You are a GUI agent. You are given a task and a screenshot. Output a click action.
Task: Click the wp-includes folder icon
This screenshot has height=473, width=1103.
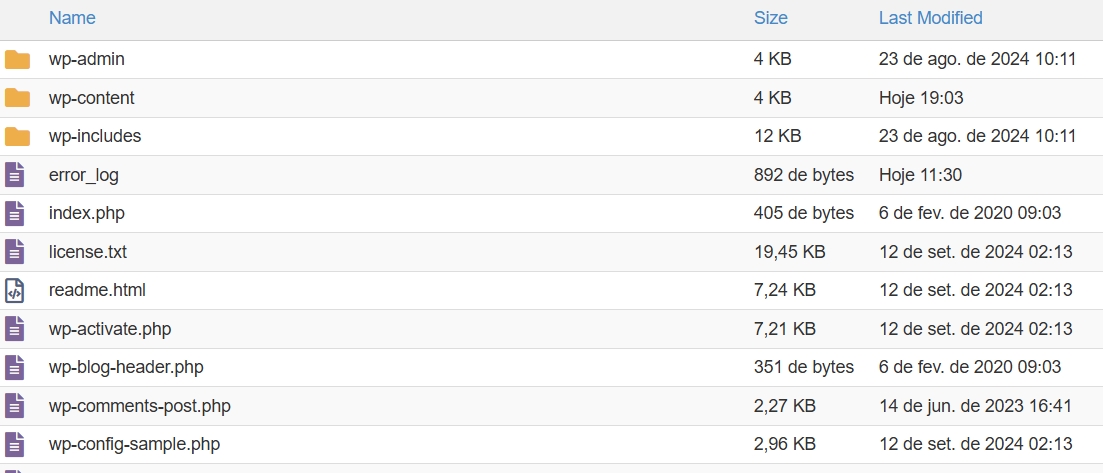17,136
